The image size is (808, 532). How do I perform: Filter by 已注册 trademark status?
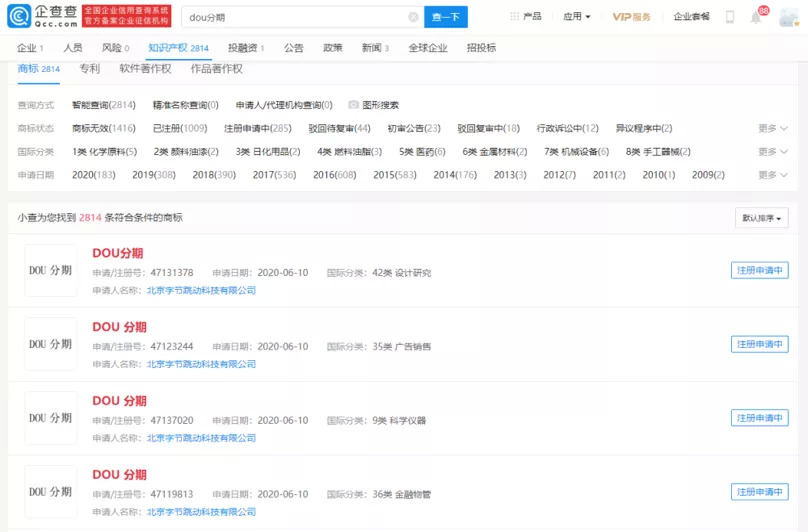click(x=180, y=128)
